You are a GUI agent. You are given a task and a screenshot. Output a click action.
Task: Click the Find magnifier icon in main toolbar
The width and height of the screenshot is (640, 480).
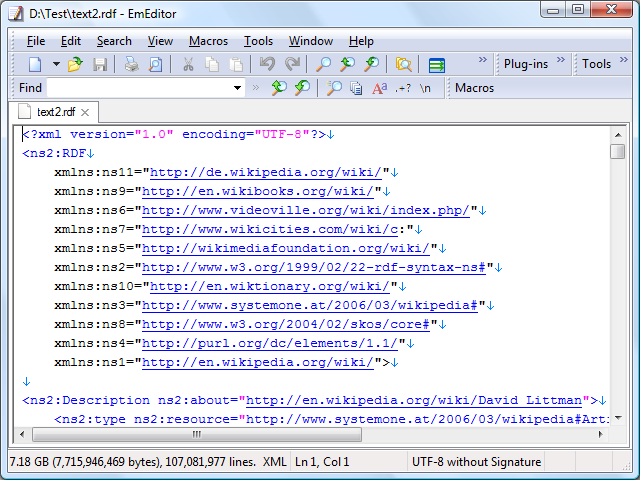pos(324,64)
